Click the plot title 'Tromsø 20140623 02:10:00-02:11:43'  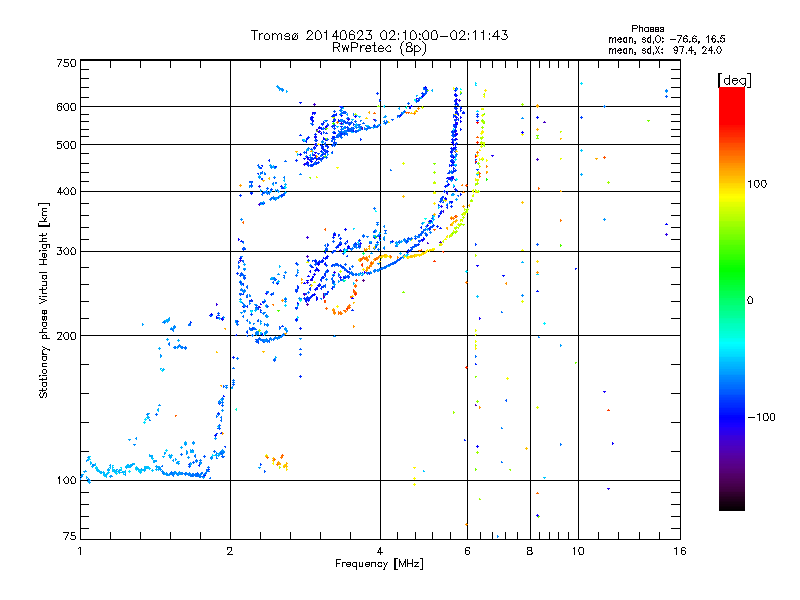point(379,35)
